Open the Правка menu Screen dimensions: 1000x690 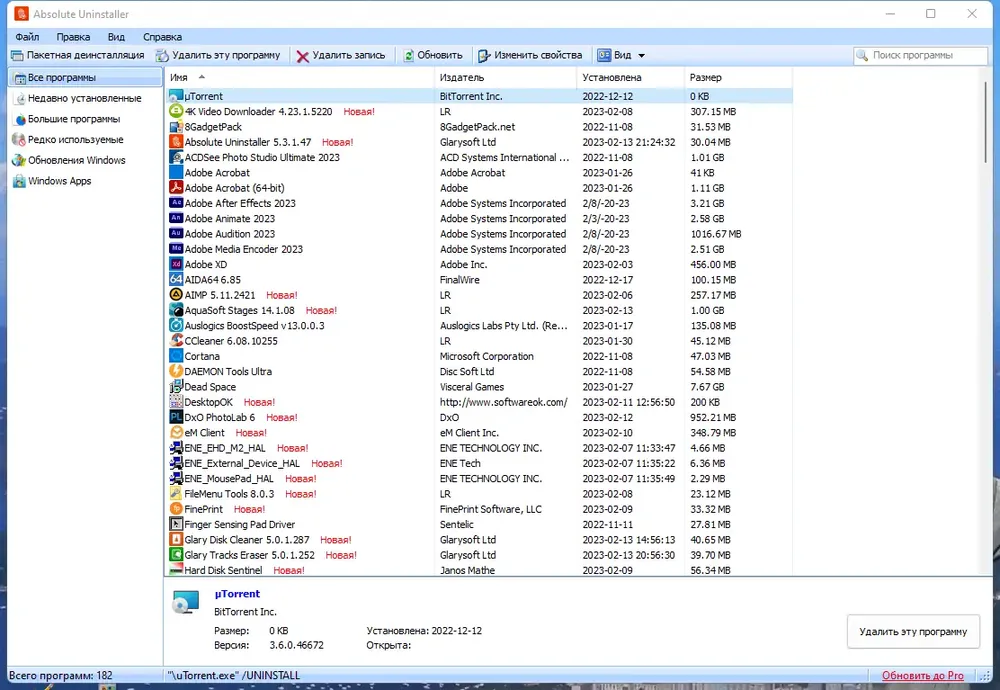(73, 37)
